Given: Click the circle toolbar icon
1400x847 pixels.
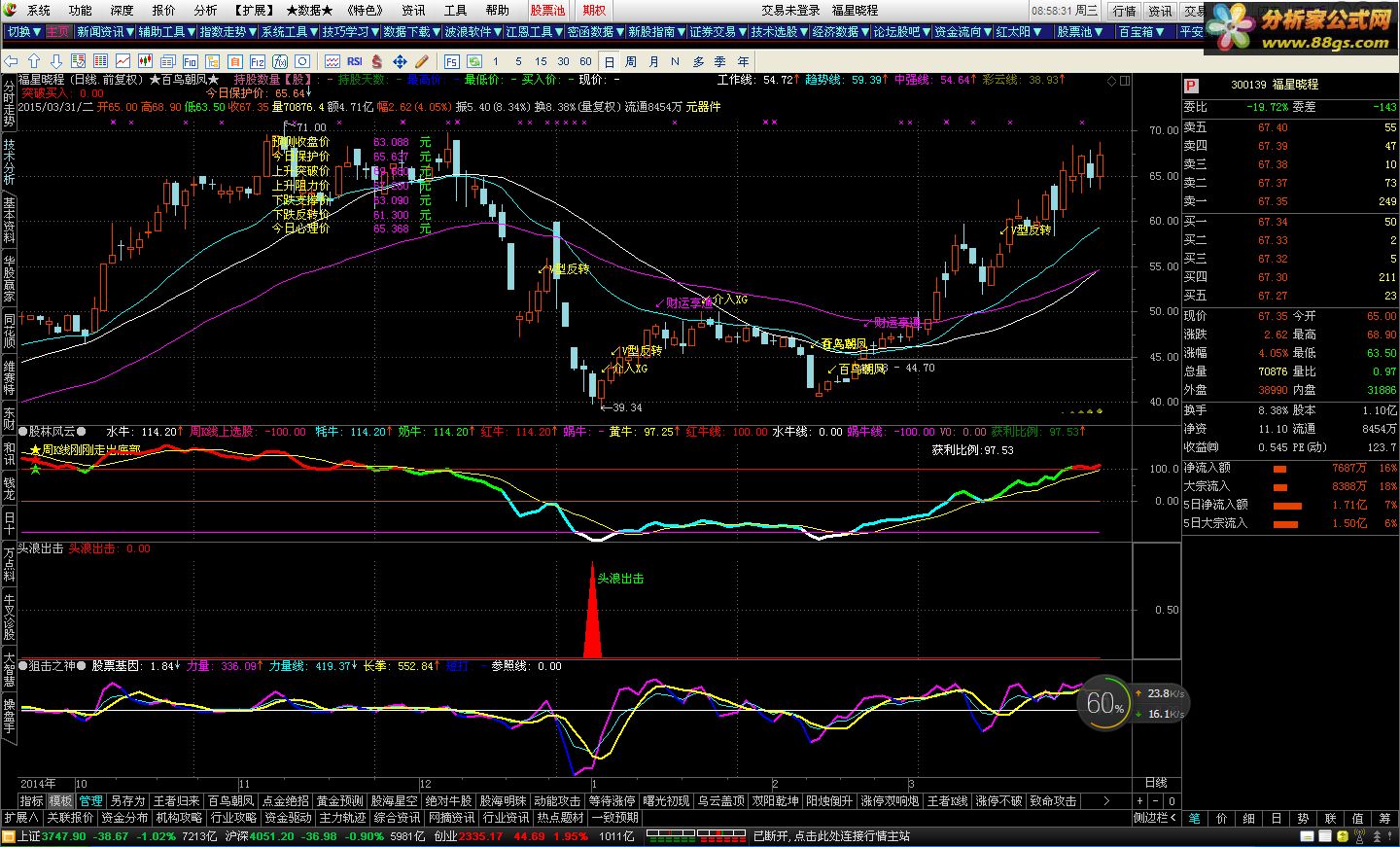Looking at the screenshot, I should [302, 61].
